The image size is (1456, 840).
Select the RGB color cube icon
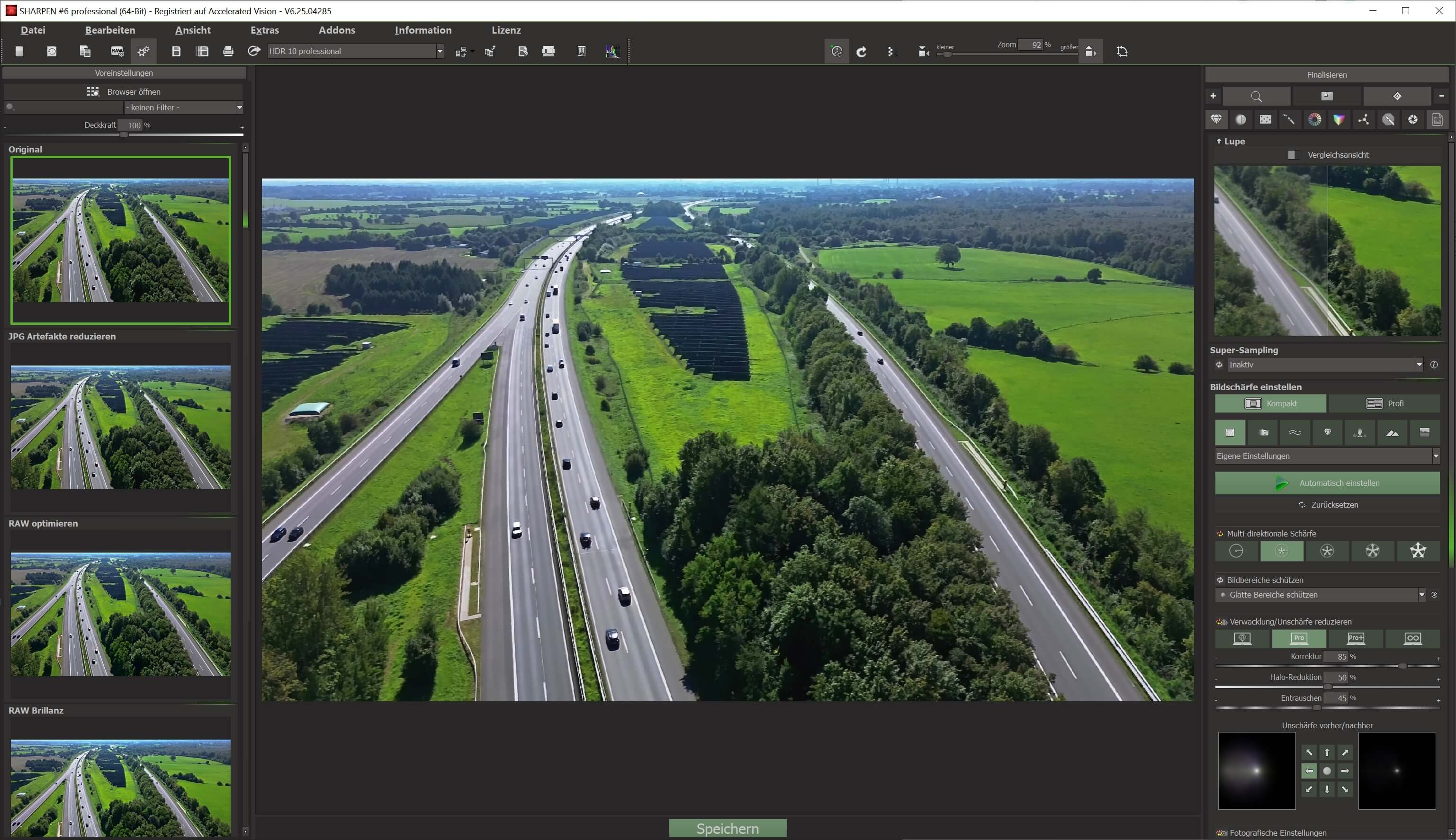[1339, 119]
